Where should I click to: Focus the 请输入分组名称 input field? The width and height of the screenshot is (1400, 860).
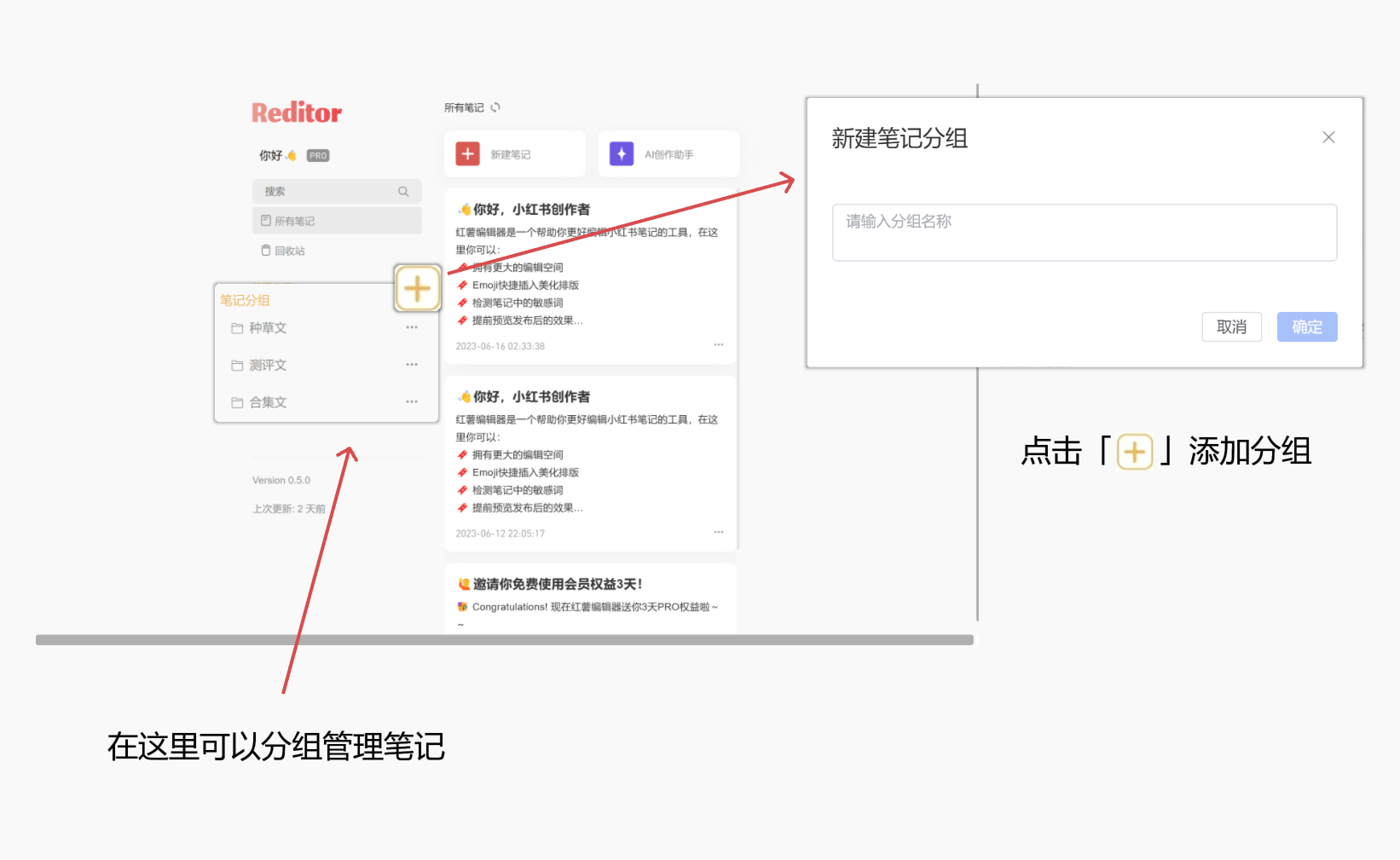coord(1085,233)
